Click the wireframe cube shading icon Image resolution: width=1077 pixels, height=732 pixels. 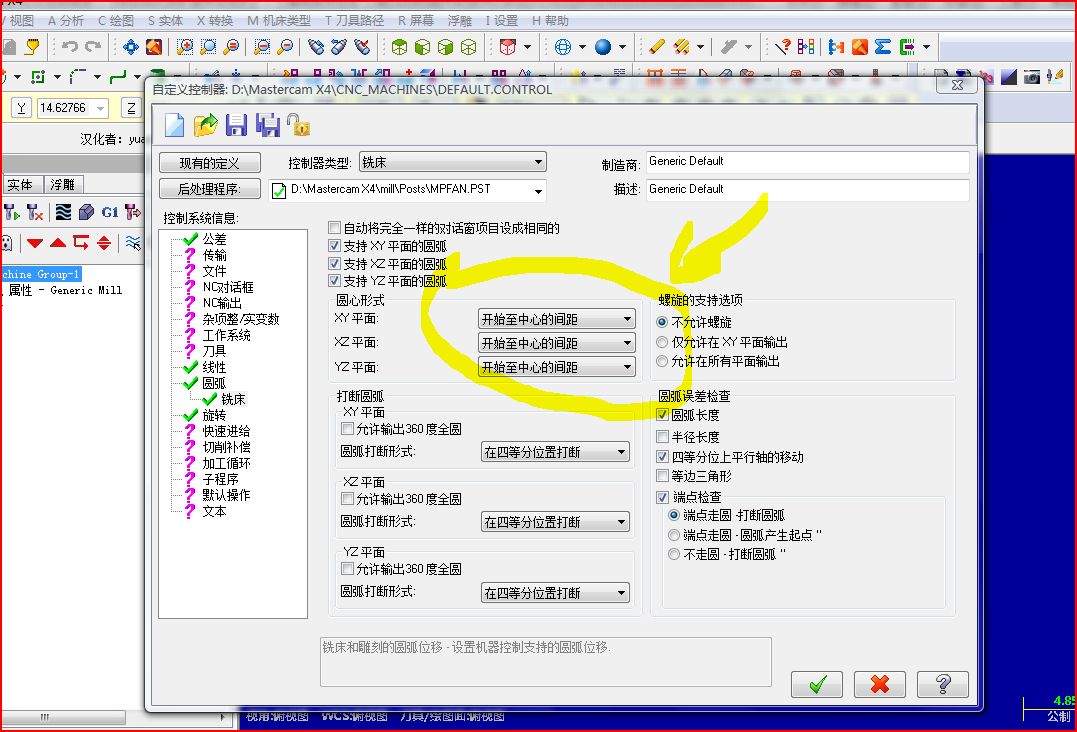pyautogui.click(x=468, y=47)
